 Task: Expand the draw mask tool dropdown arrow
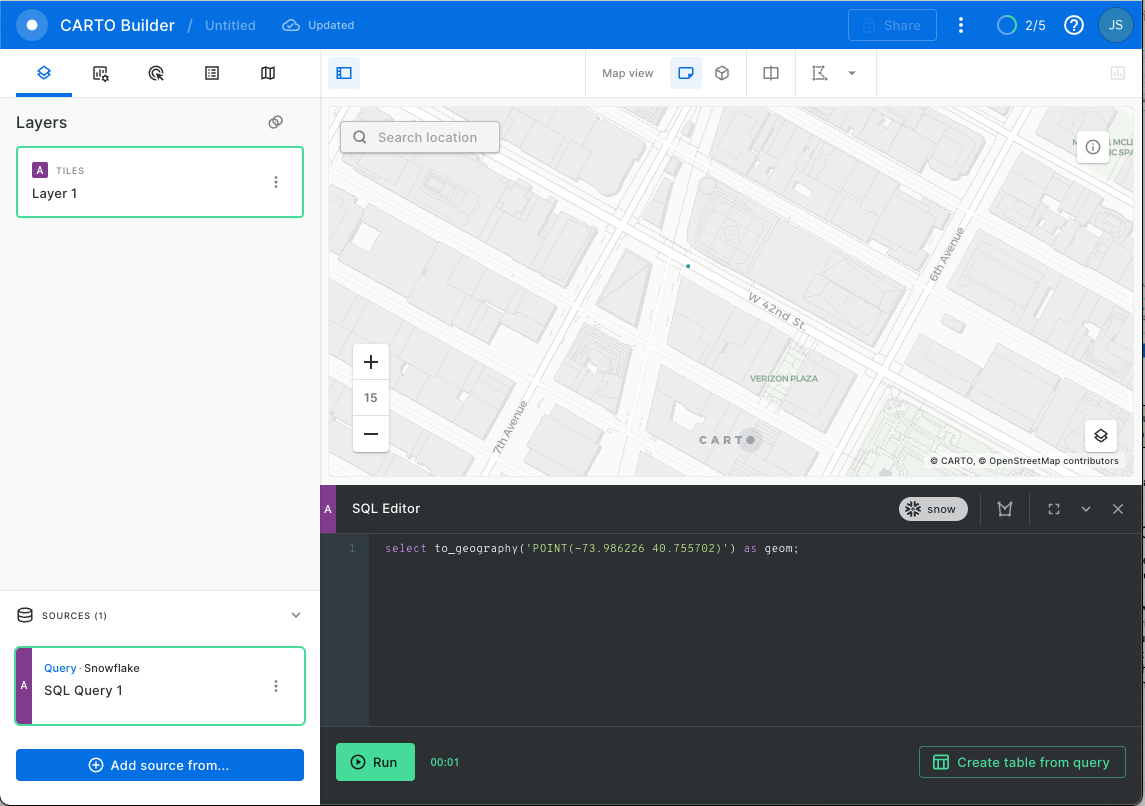[852, 73]
